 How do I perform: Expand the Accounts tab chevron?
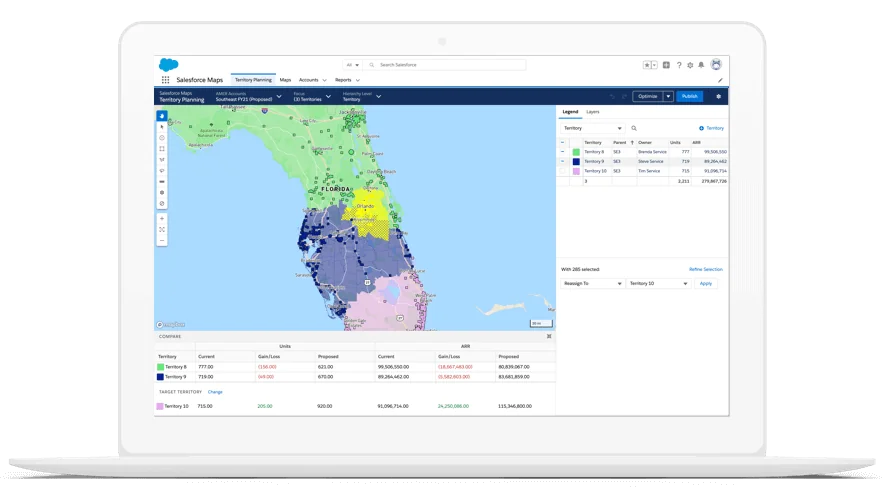[325, 80]
